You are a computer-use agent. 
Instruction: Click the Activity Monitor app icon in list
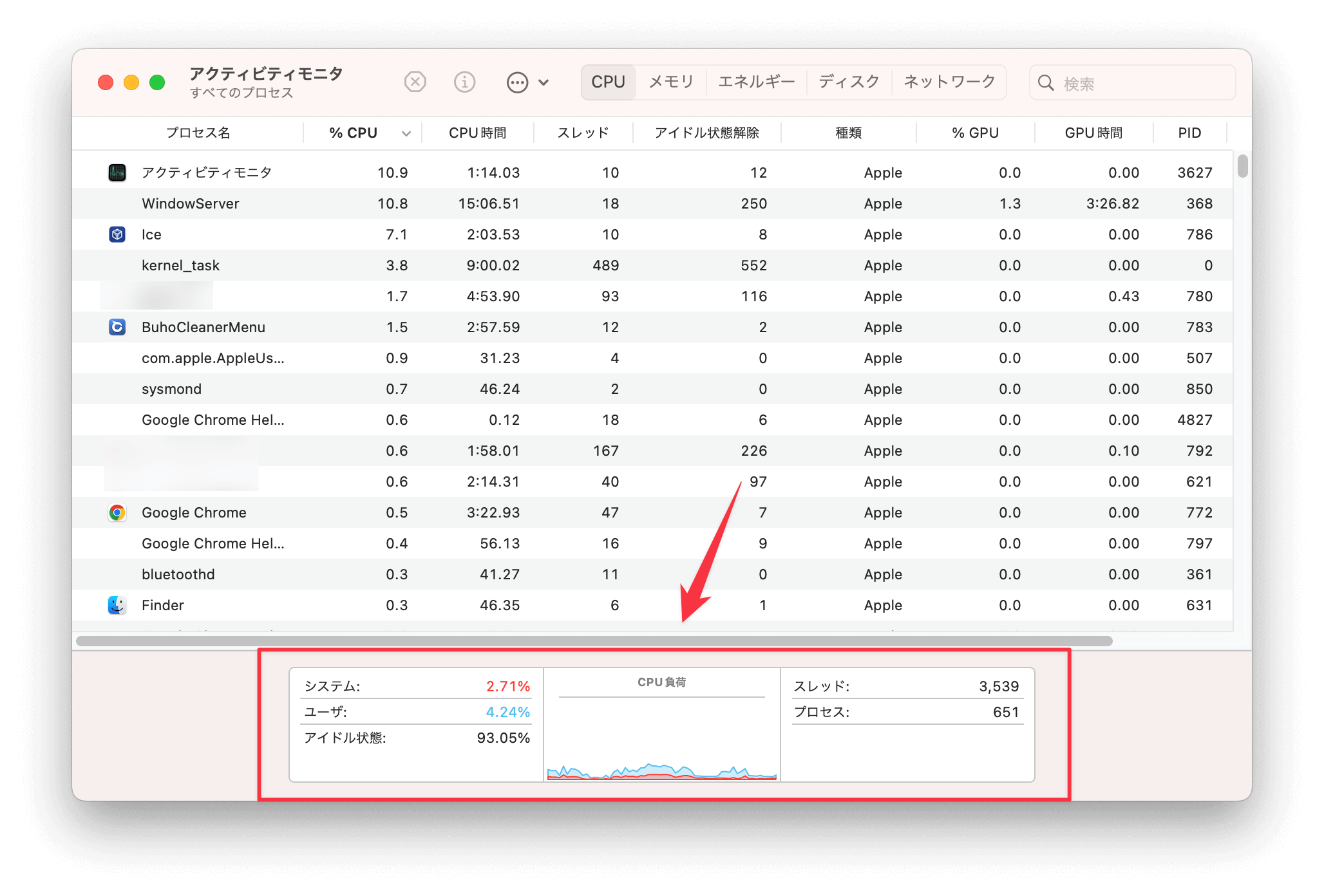[117, 173]
